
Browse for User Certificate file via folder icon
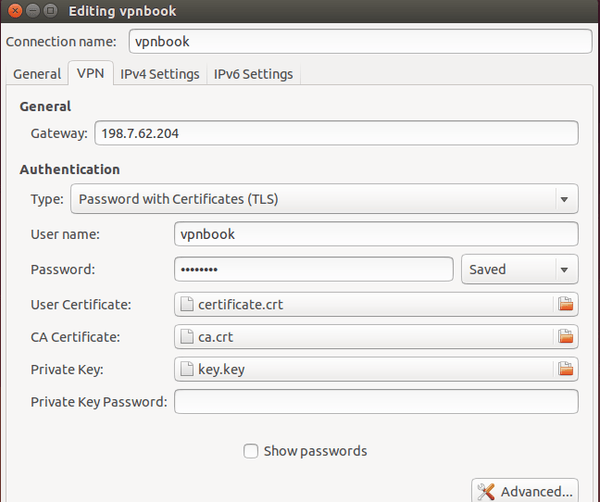[565, 304]
